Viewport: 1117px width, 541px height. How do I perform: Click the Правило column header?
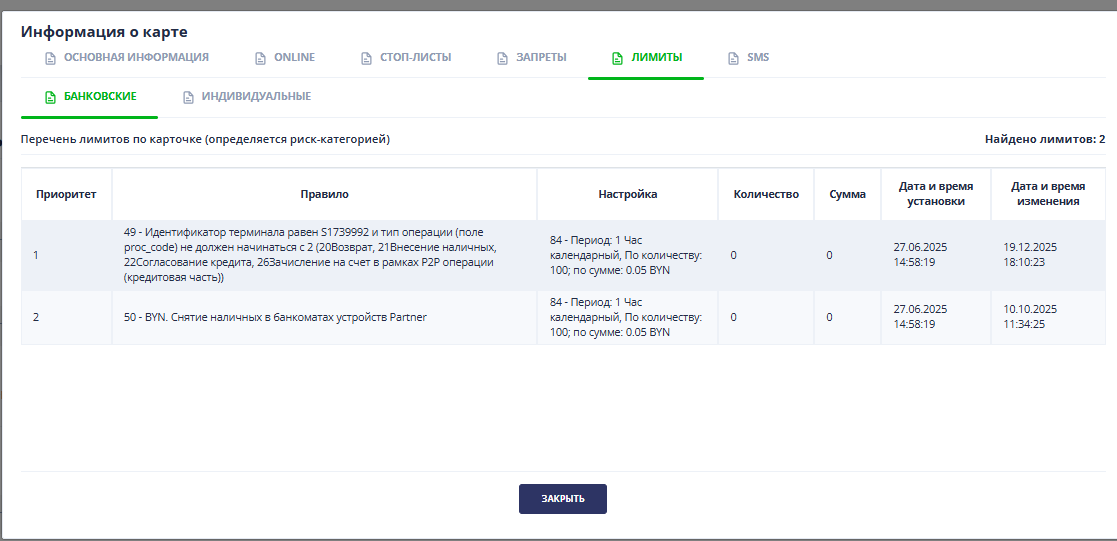[x=324, y=194]
